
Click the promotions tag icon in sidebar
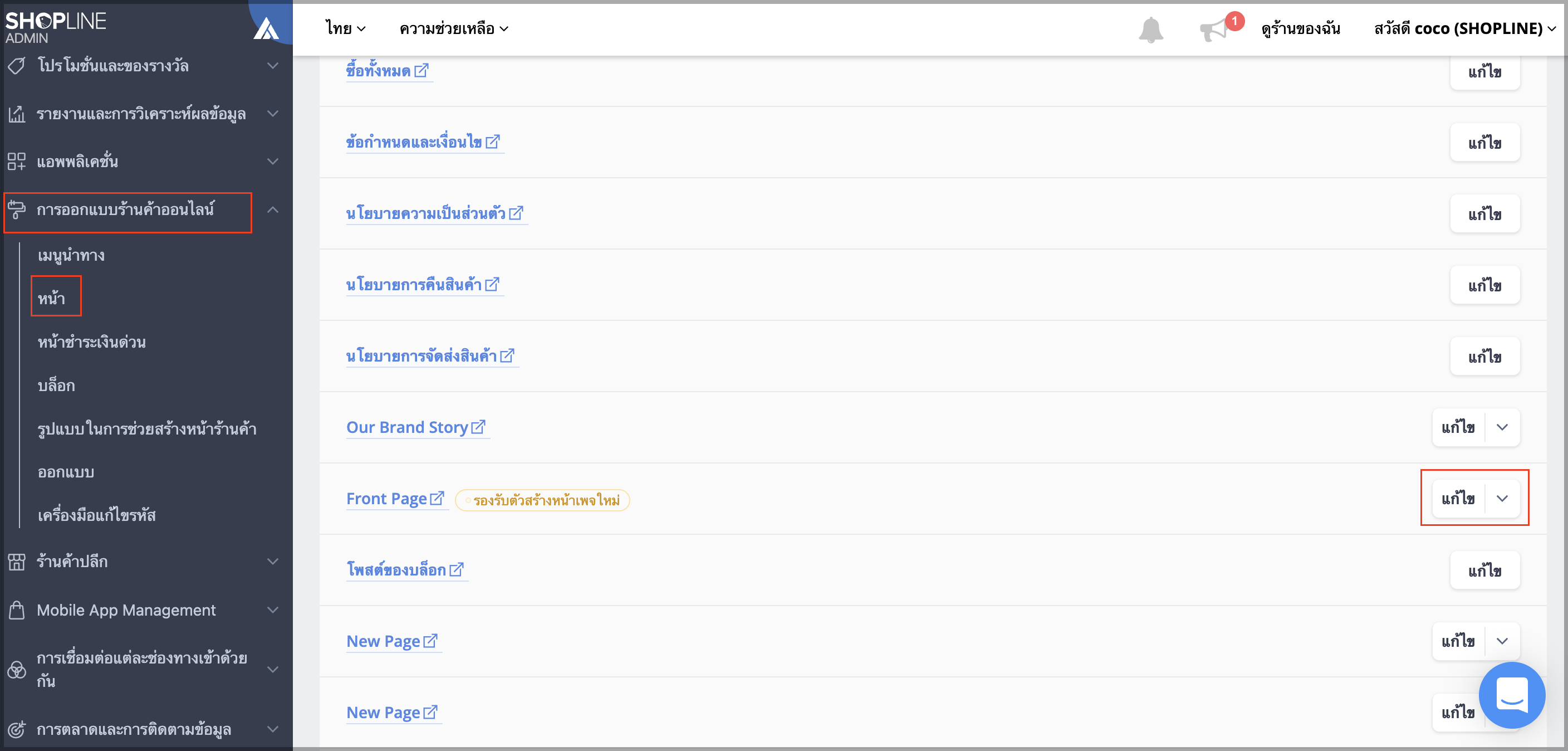(17, 65)
